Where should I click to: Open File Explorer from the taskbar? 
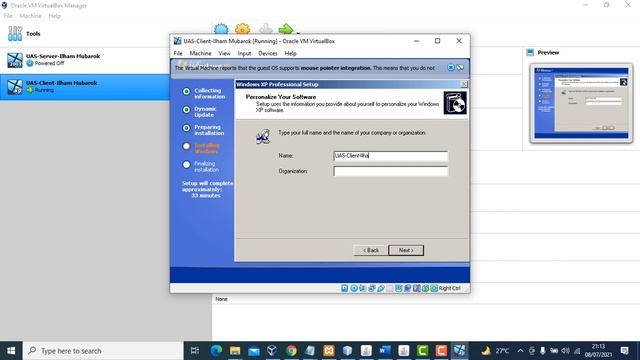pos(235,351)
